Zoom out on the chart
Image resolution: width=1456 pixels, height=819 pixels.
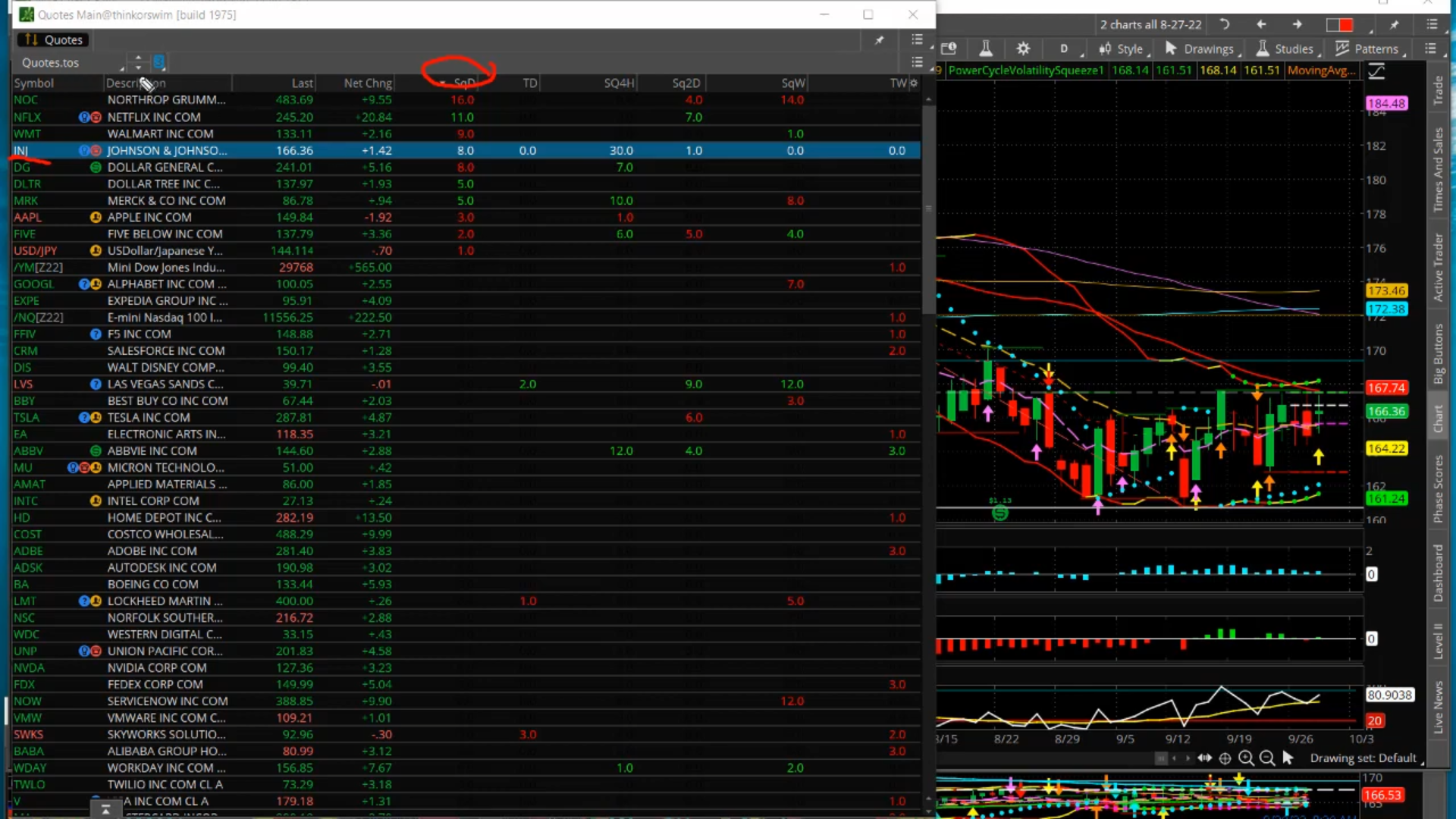click(x=1267, y=758)
